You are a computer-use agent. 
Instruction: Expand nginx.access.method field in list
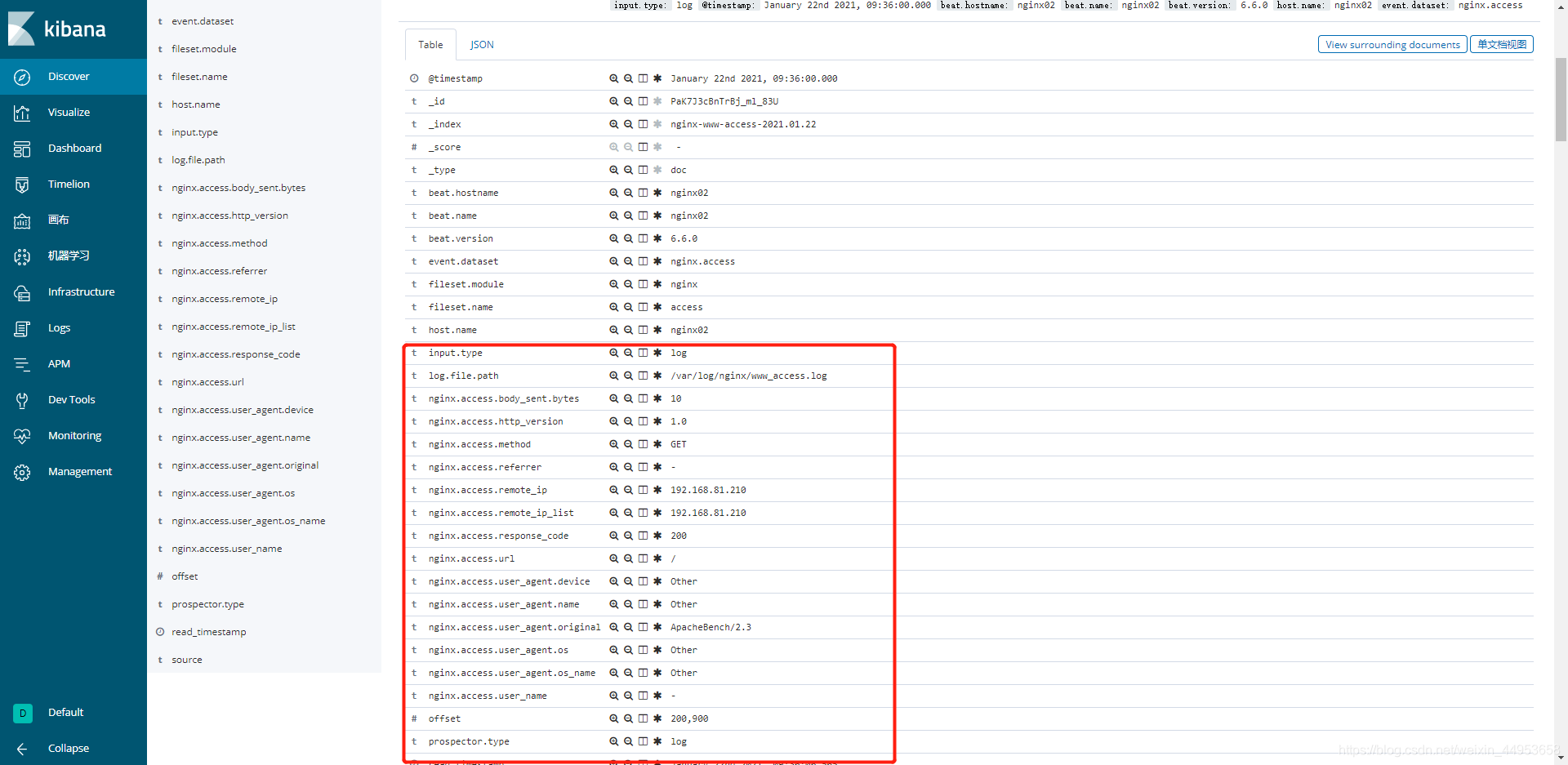(x=220, y=243)
